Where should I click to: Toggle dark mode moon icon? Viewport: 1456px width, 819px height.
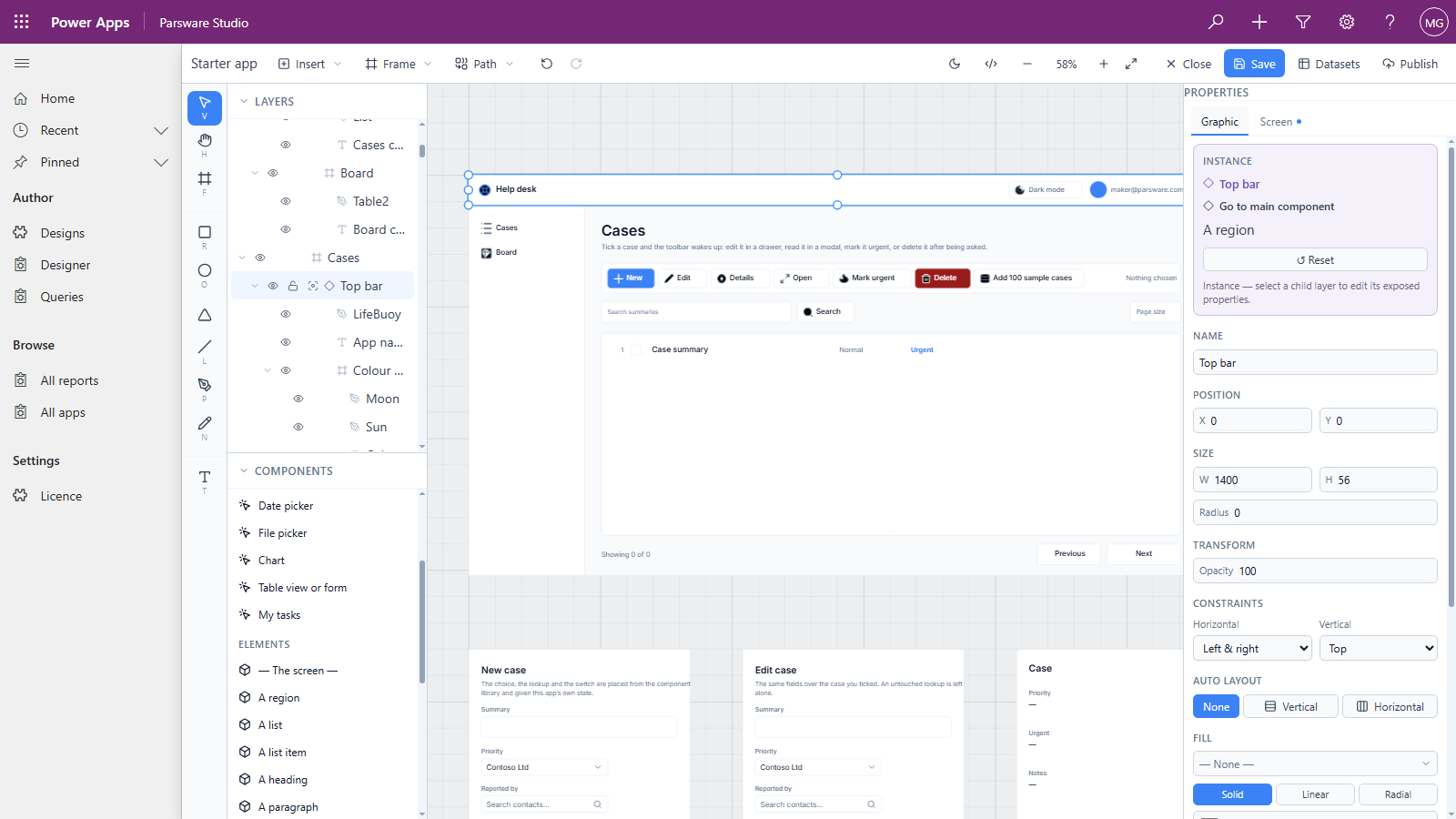pyautogui.click(x=955, y=64)
